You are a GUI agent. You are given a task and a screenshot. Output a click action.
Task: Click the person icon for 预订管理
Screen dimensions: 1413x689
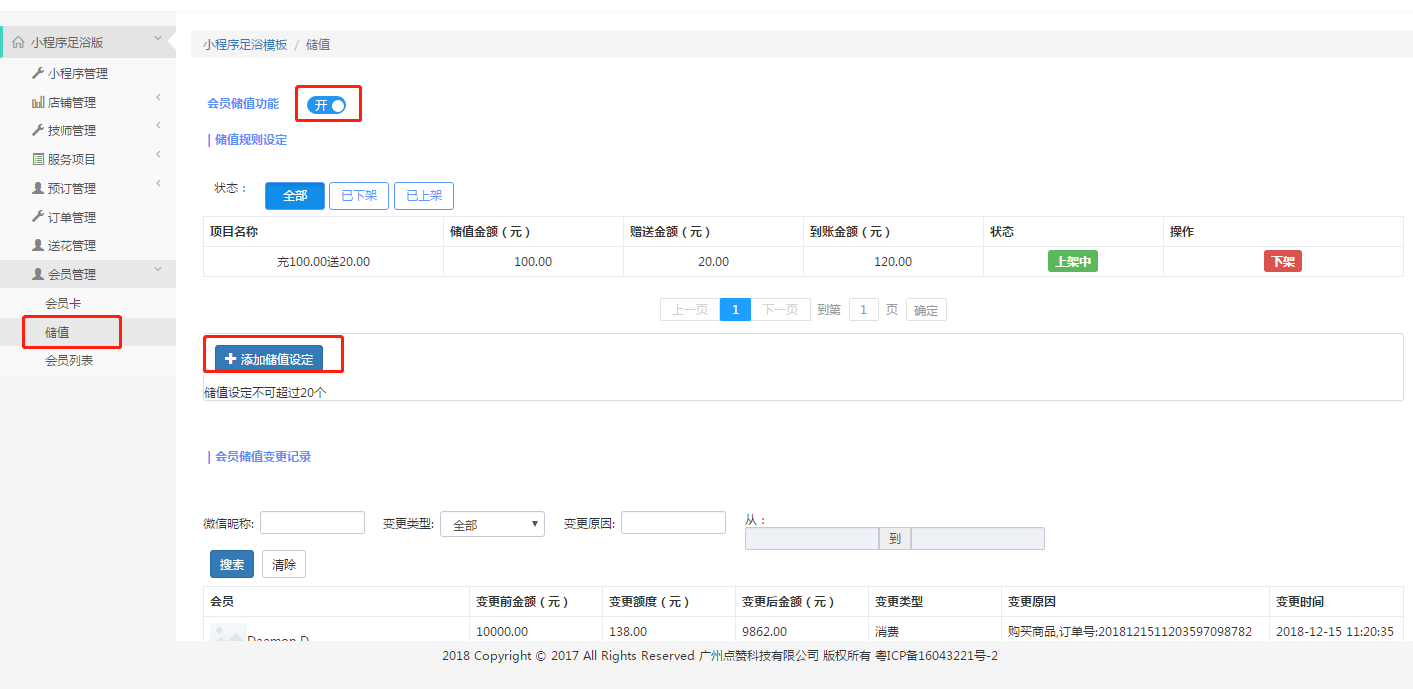click(x=38, y=188)
